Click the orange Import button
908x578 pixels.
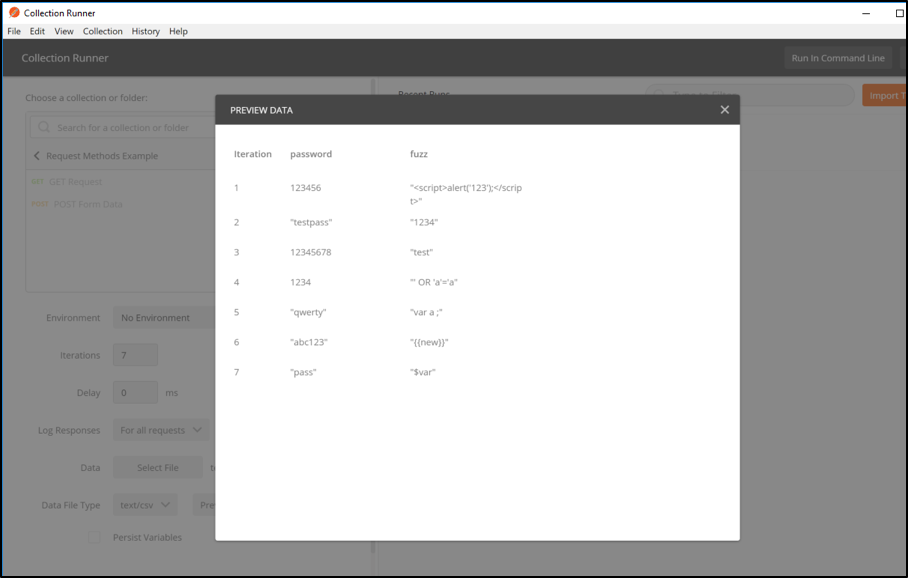coord(884,95)
